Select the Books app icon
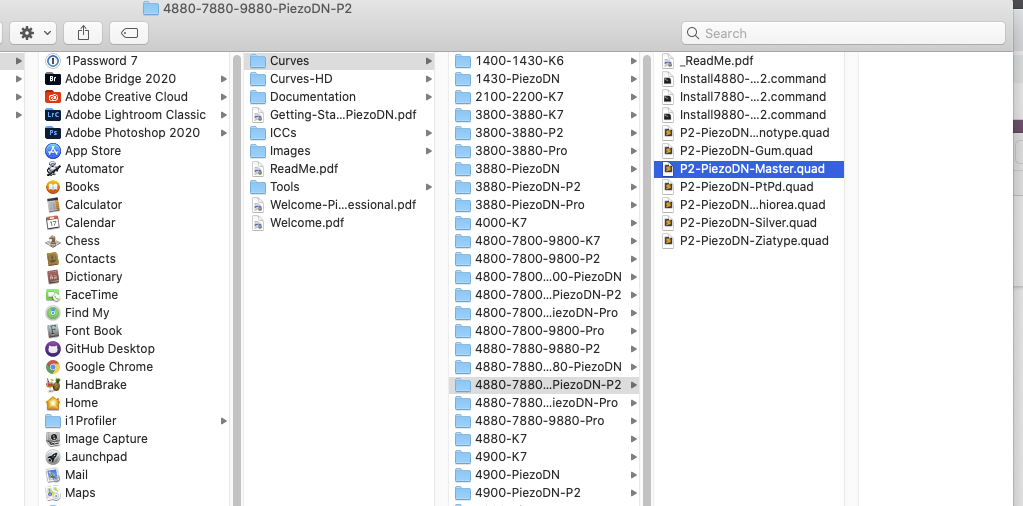This screenshot has width=1023, height=506. [x=53, y=186]
